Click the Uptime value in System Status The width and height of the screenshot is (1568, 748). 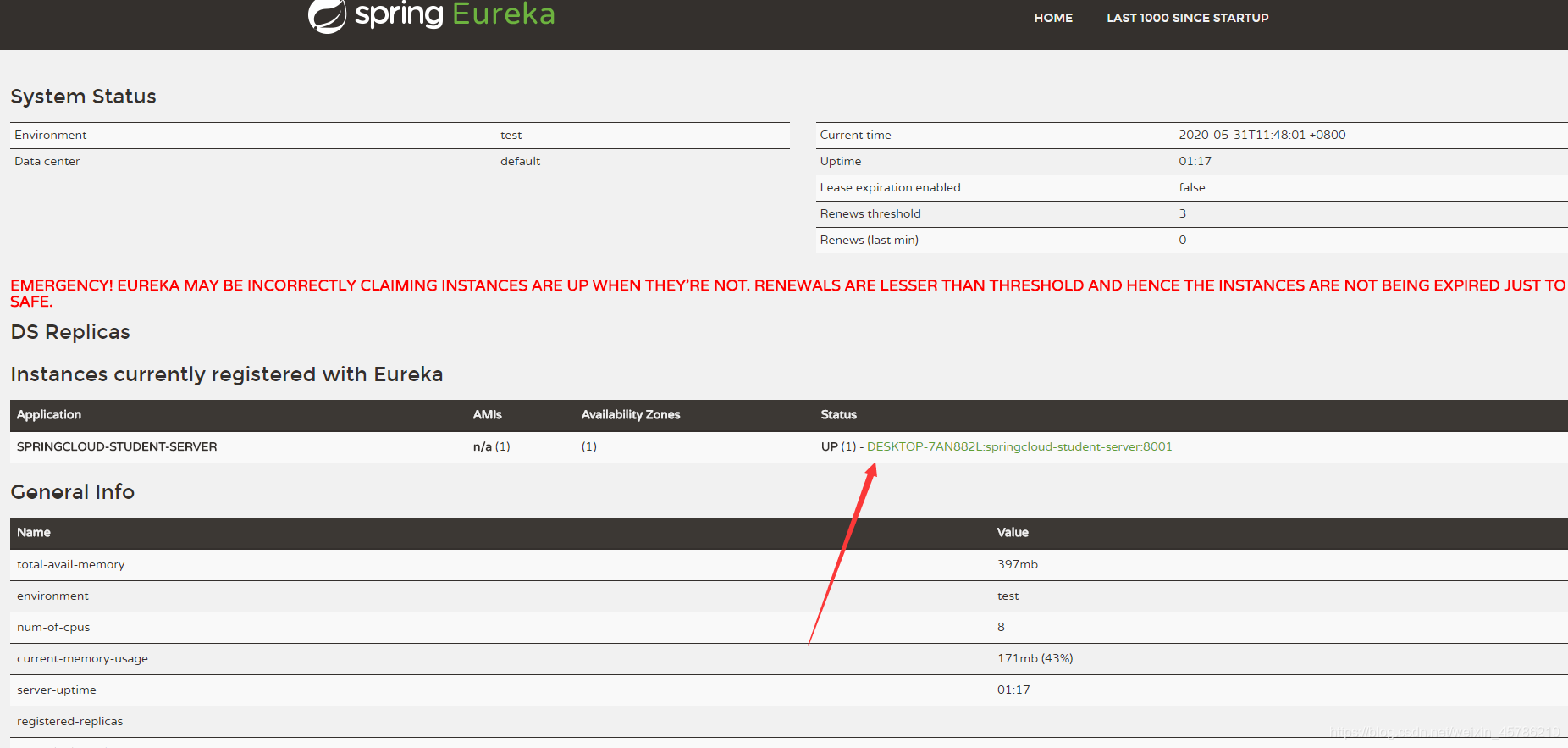[x=1195, y=161]
